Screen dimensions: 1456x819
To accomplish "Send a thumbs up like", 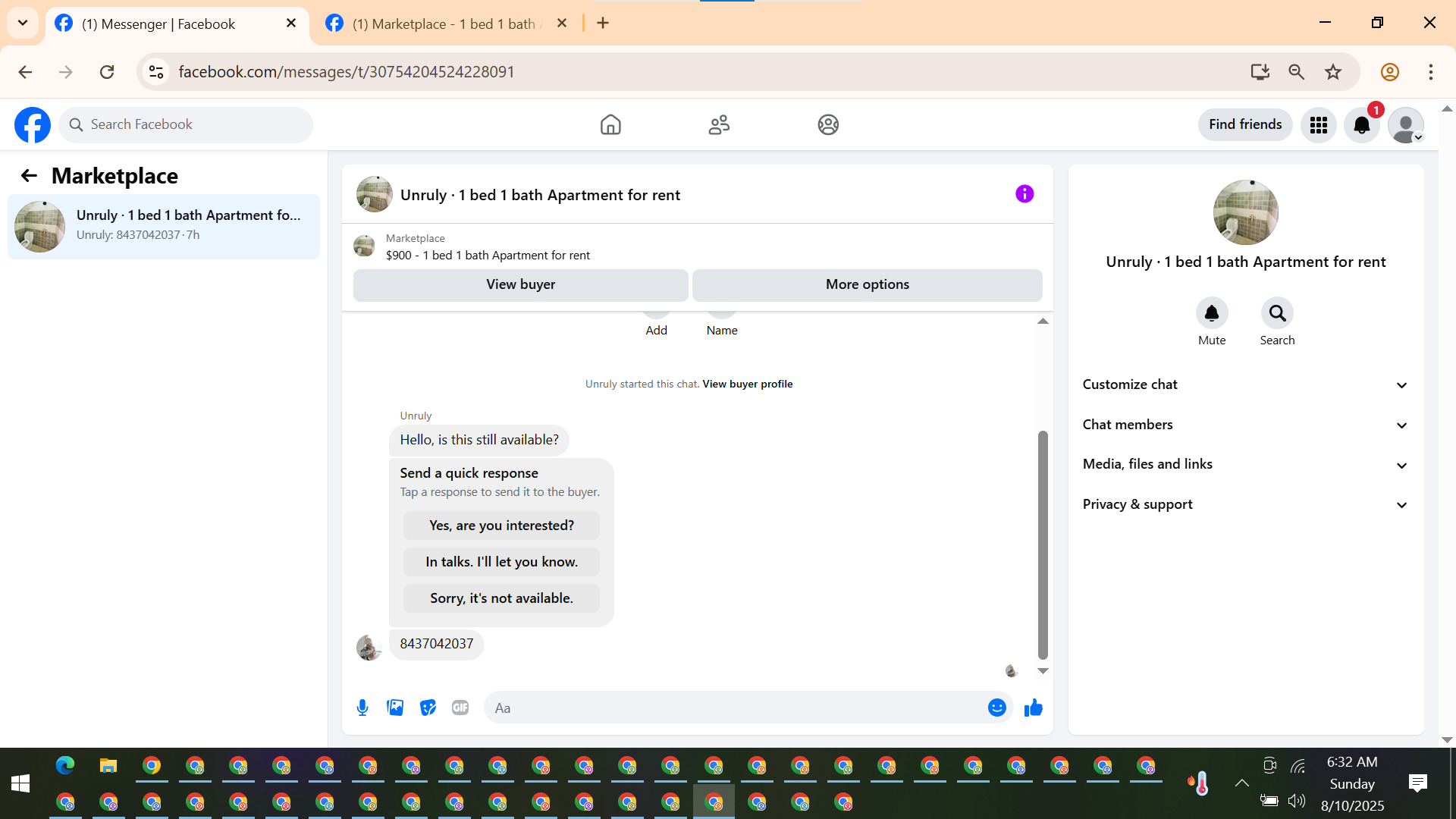I will (1033, 708).
